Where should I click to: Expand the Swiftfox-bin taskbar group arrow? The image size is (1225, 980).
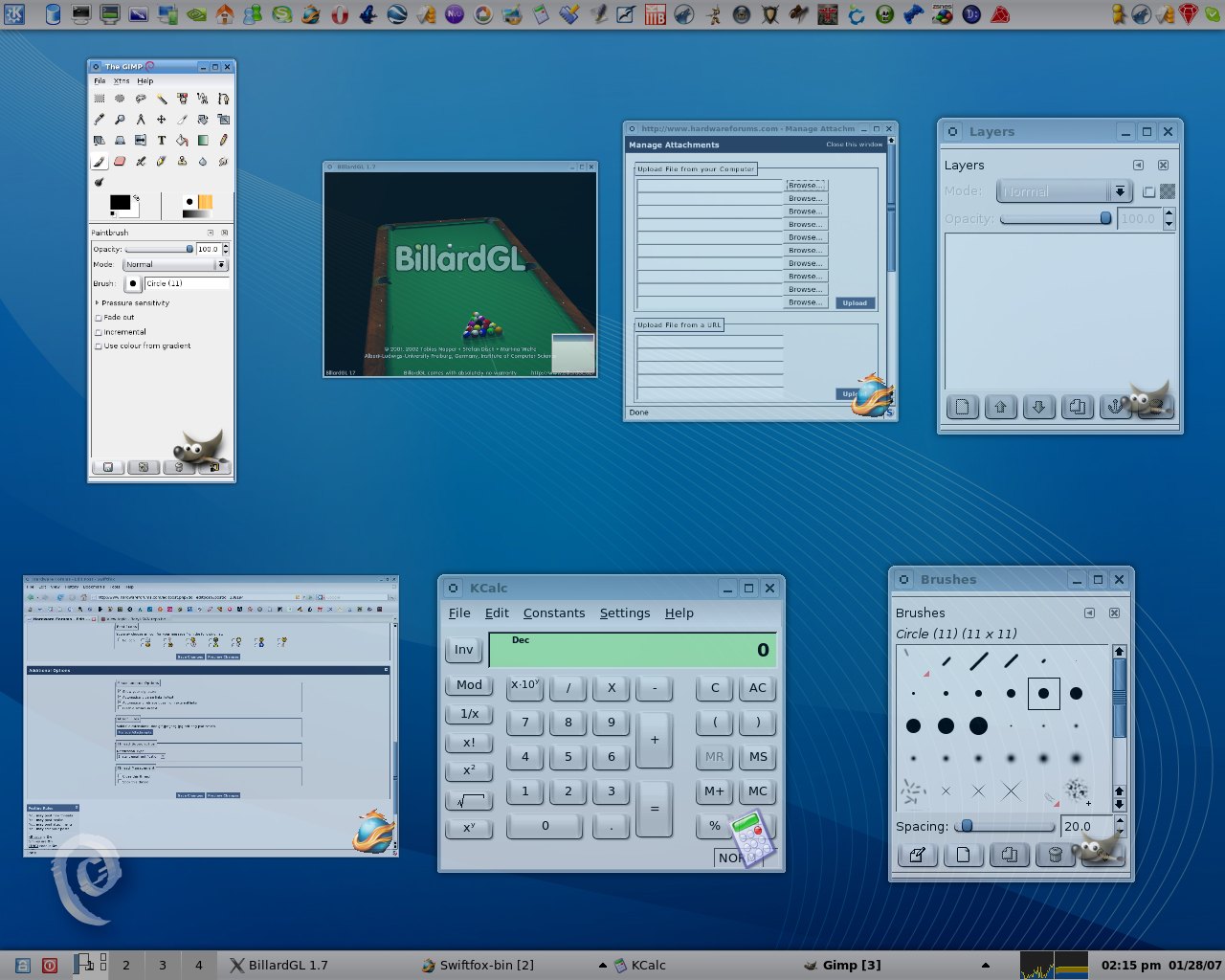point(602,965)
